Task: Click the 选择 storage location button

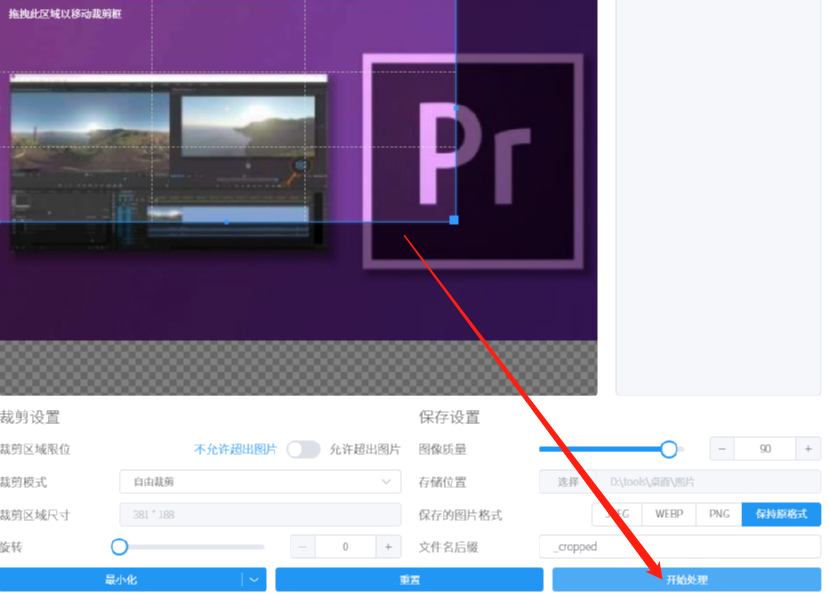Action: pyautogui.click(x=568, y=482)
